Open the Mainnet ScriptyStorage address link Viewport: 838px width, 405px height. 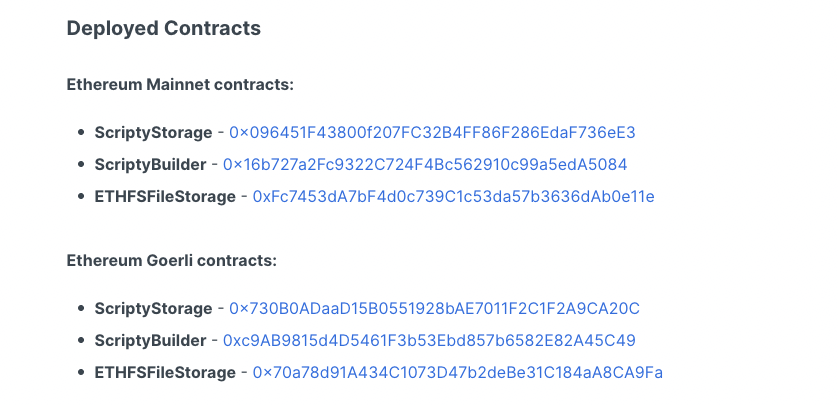(x=432, y=133)
